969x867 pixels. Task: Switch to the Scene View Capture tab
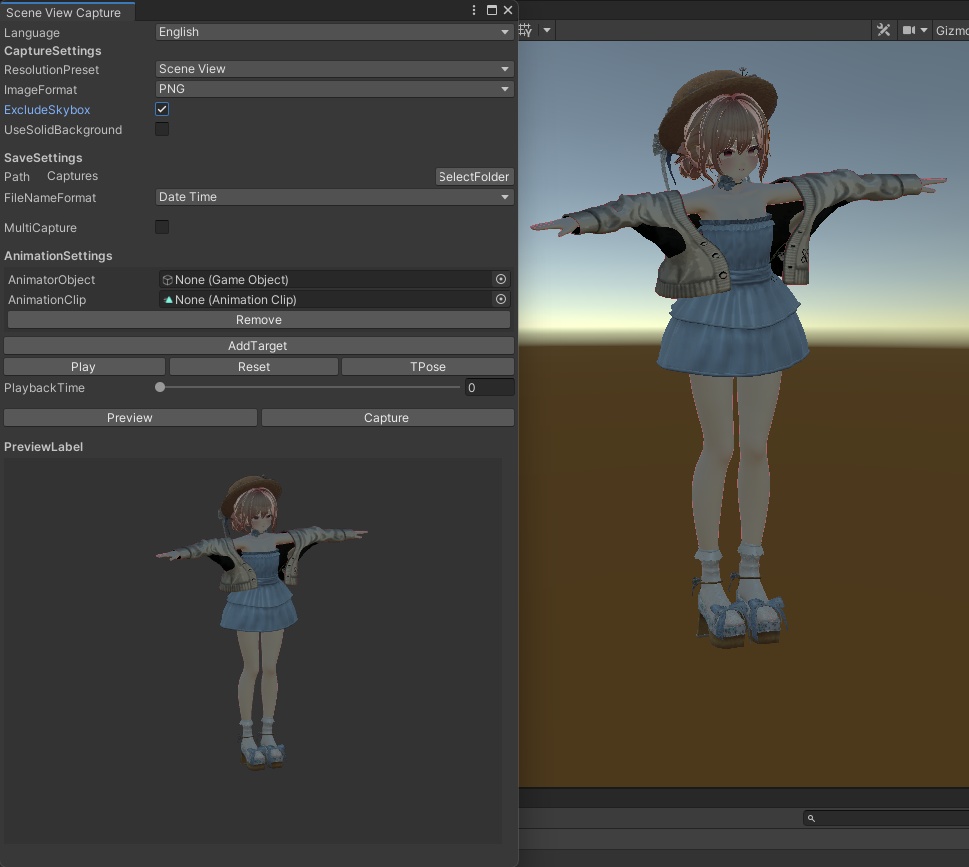coord(67,11)
